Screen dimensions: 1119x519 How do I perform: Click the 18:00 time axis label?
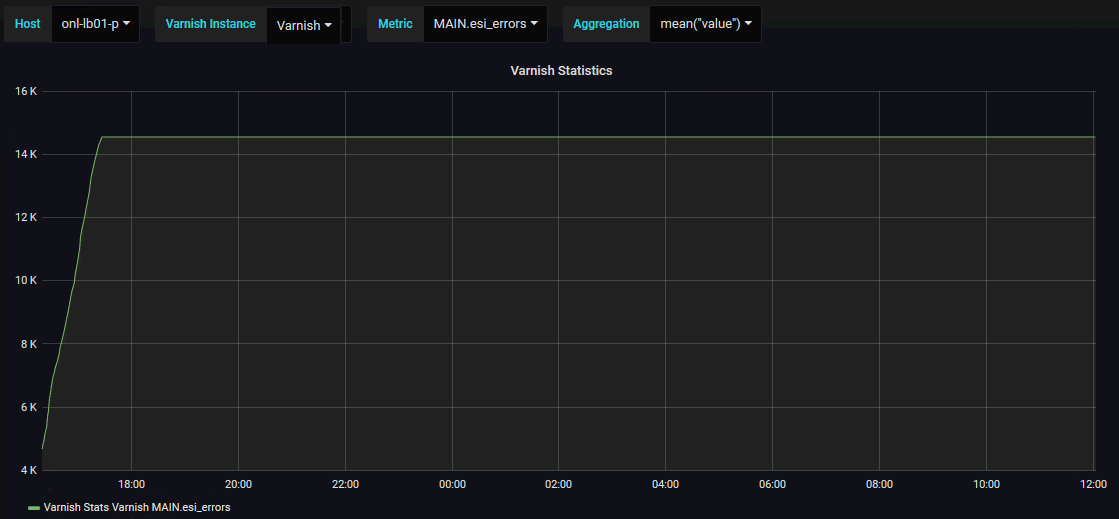131,484
